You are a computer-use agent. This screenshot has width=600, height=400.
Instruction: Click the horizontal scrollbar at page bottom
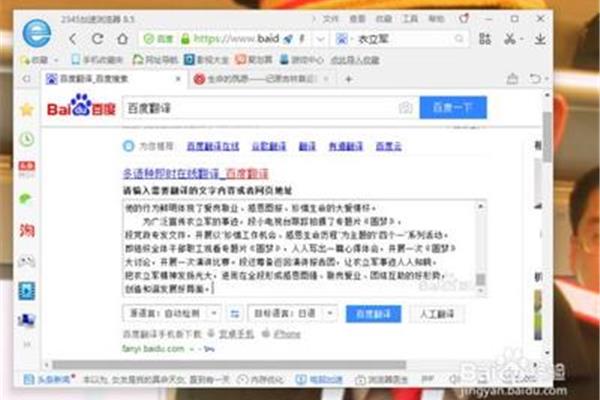[x=229, y=364]
